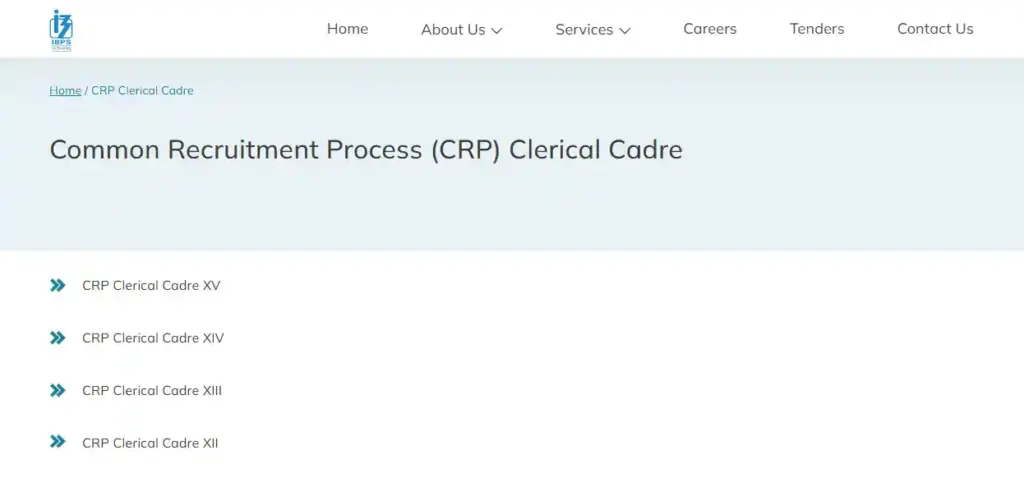This screenshot has height=487, width=1024.
Task: Click the Home breadcrumb link
Action: tap(65, 91)
